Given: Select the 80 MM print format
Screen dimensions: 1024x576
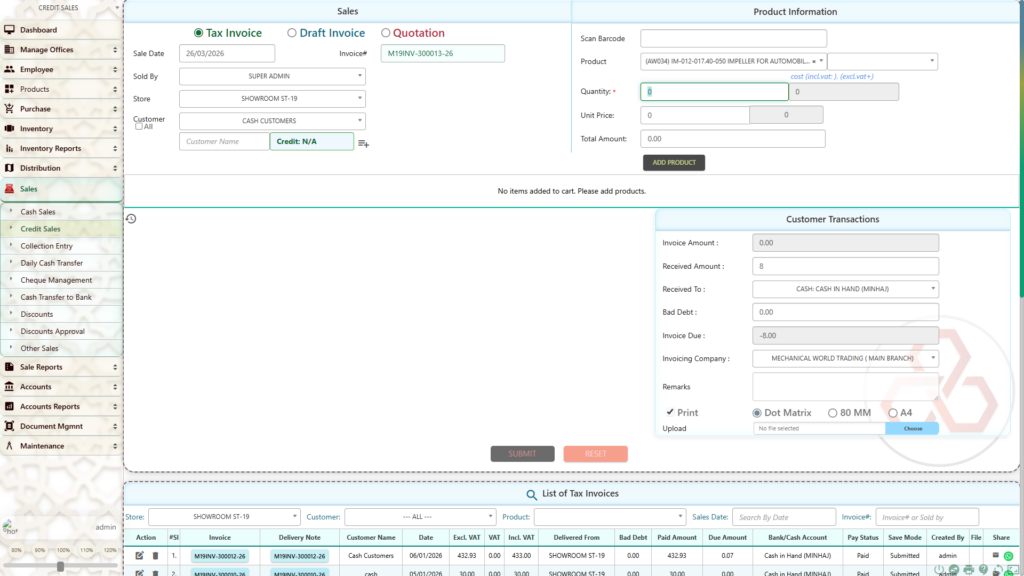Looking at the screenshot, I should (x=833, y=413).
